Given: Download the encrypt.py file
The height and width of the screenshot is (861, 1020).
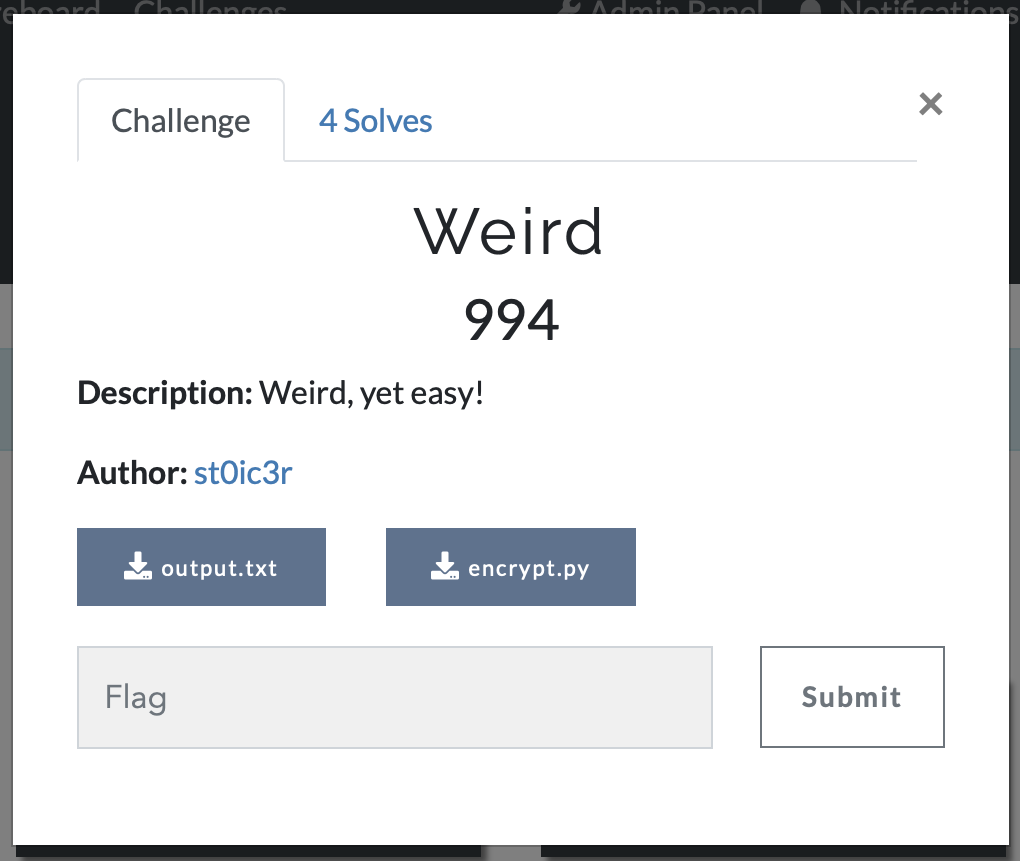Looking at the screenshot, I should point(511,567).
